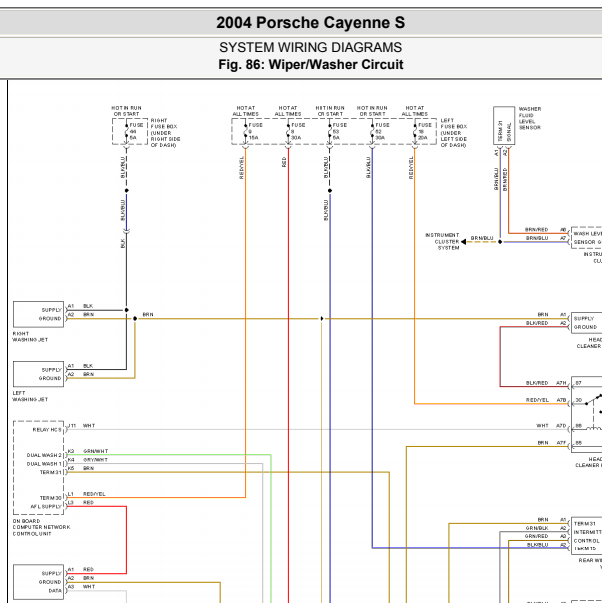602x603 pixels.
Task: Click the 'TERM 30' pin label
Action: tap(50, 498)
